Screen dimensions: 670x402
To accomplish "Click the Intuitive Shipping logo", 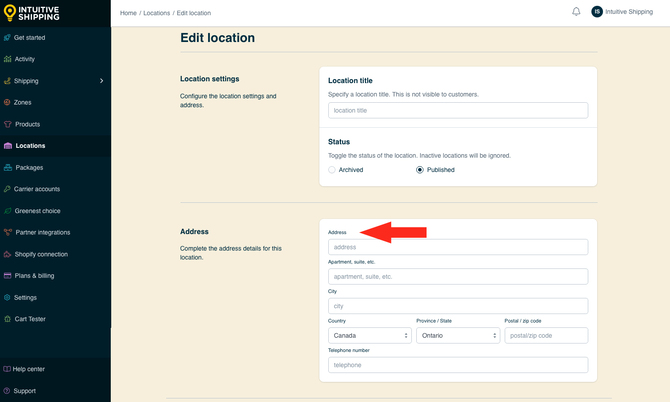I will point(32,13).
